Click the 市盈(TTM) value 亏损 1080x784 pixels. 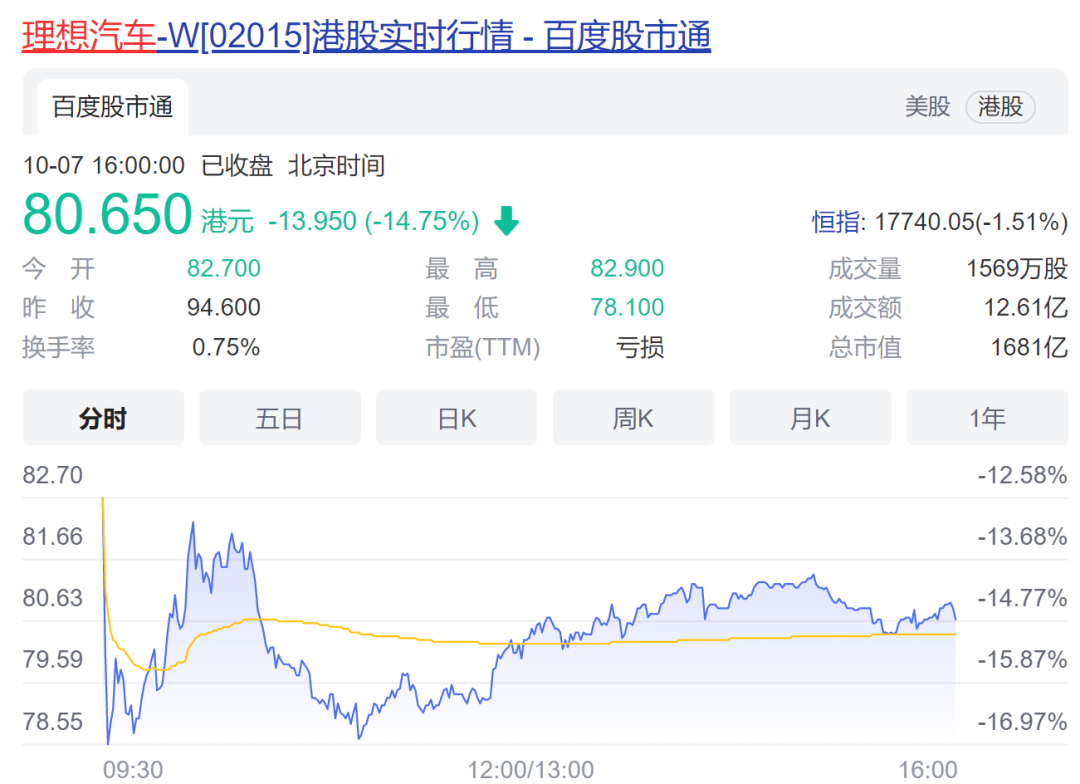(x=640, y=347)
